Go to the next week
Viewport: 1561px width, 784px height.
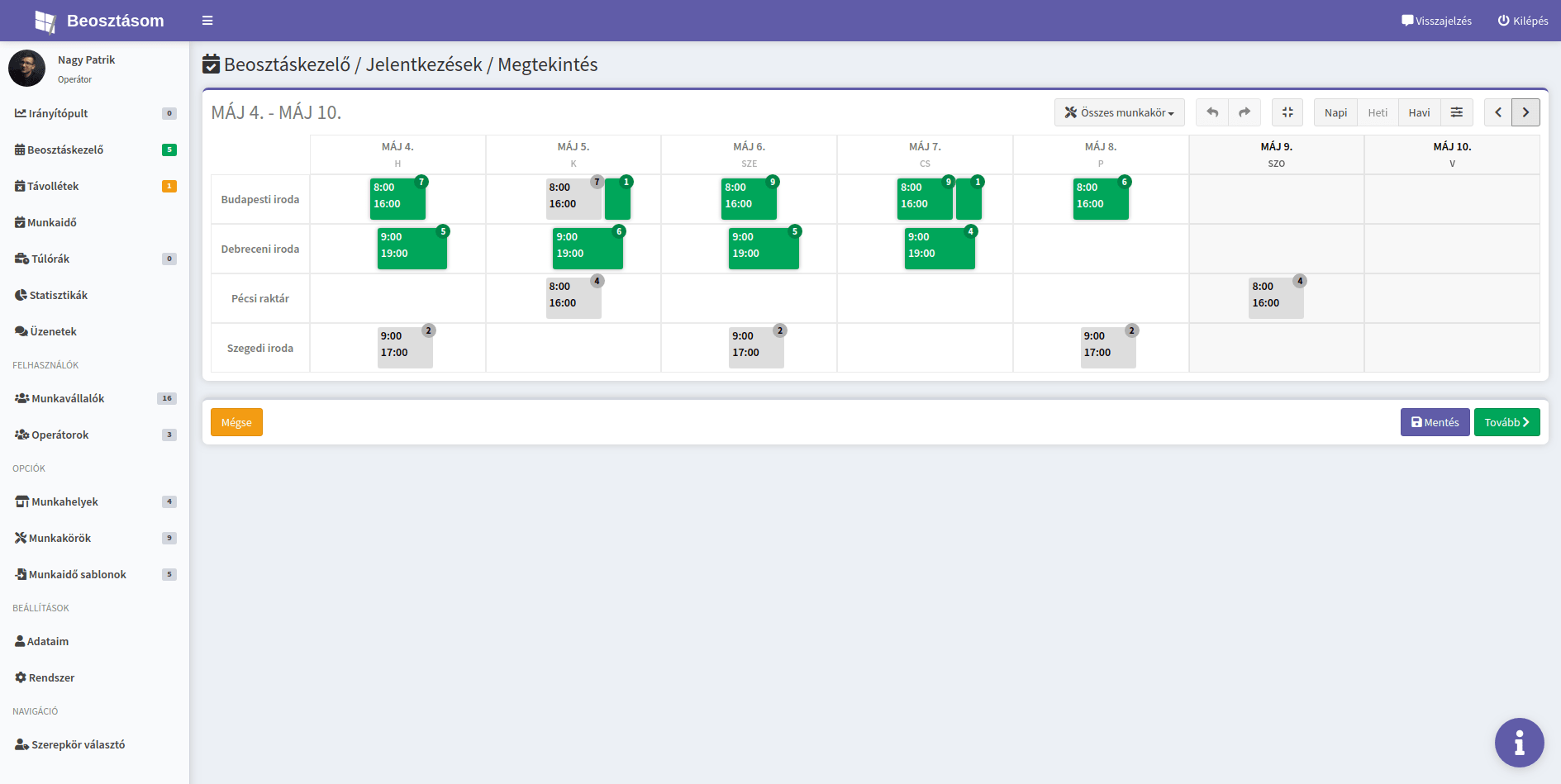click(1525, 112)
